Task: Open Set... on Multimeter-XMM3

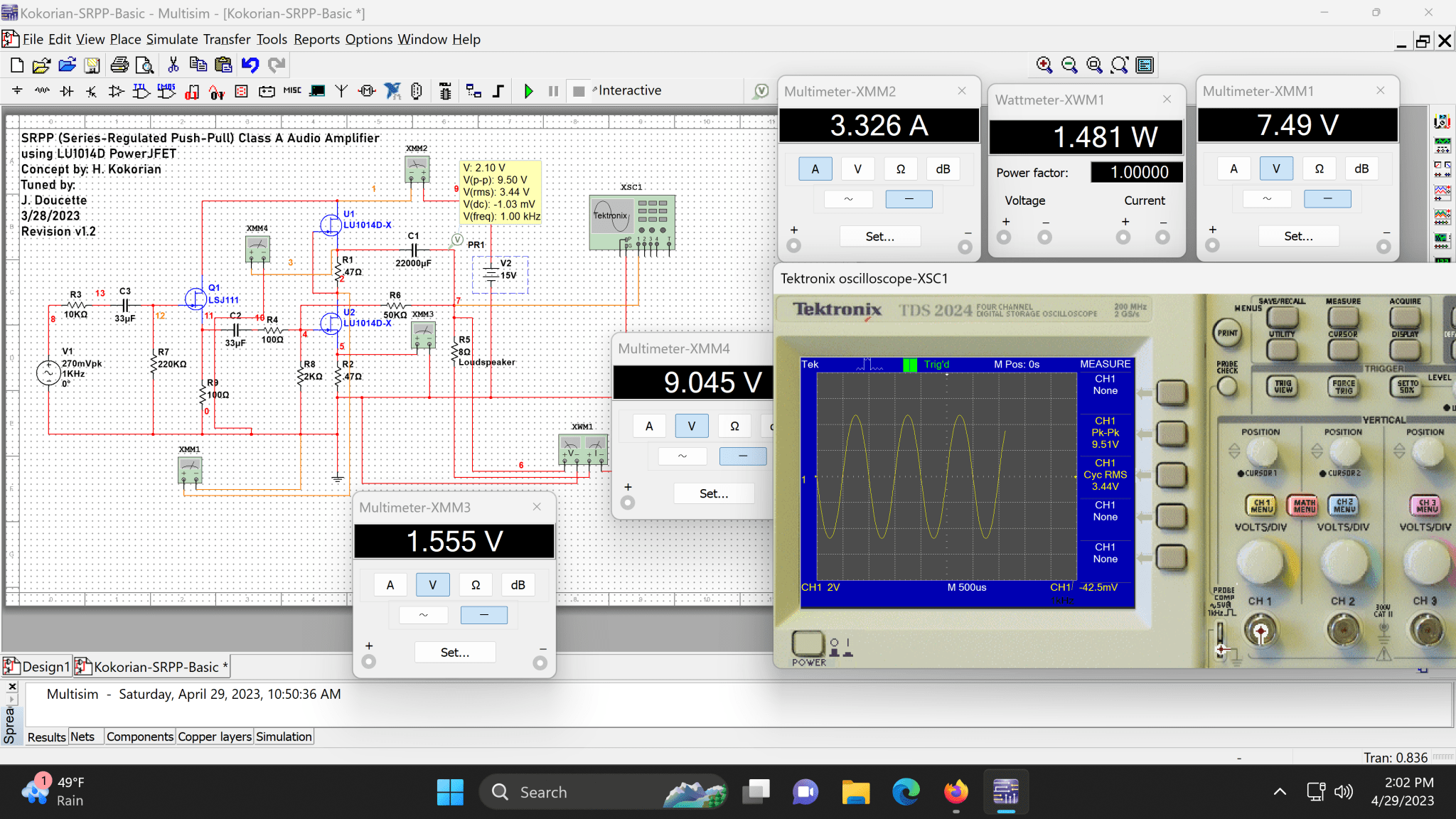Action: pos(455,653)
